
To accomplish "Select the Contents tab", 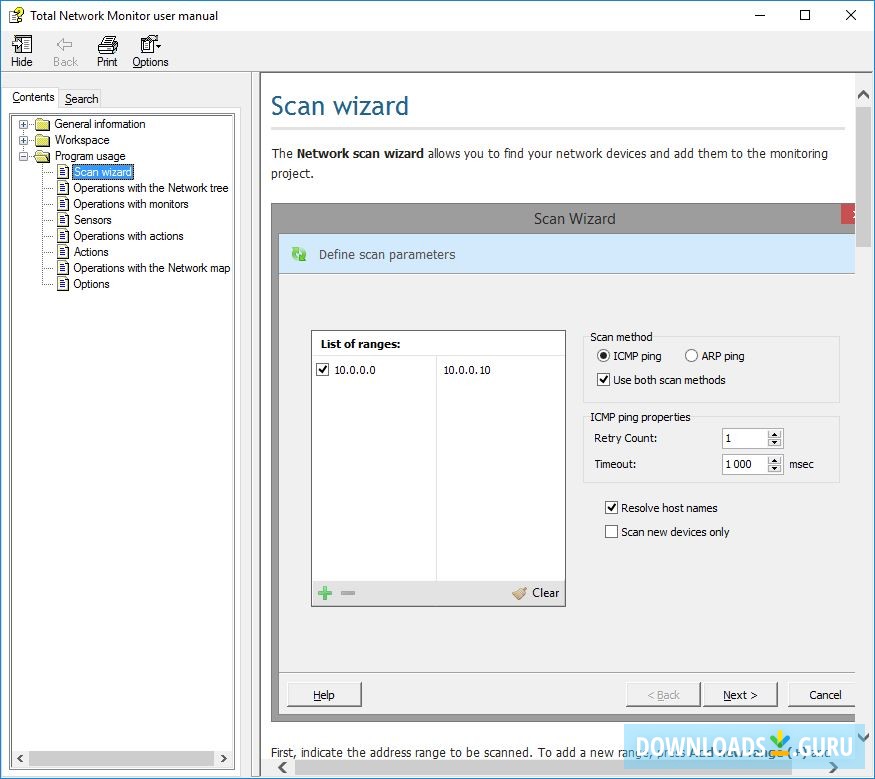I will tap(32, 97).
